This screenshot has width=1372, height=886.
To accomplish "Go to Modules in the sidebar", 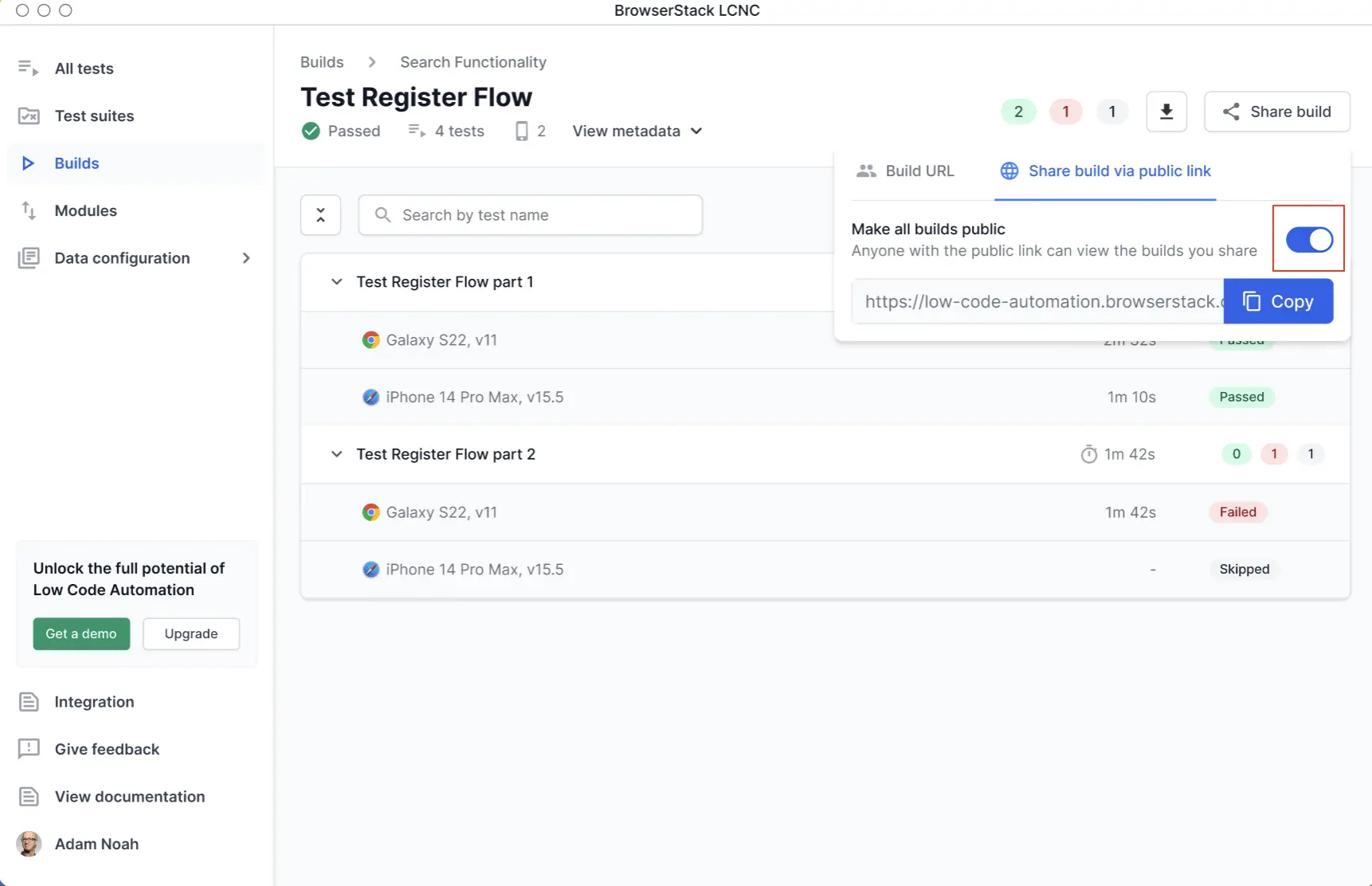I will coord(85,211).
